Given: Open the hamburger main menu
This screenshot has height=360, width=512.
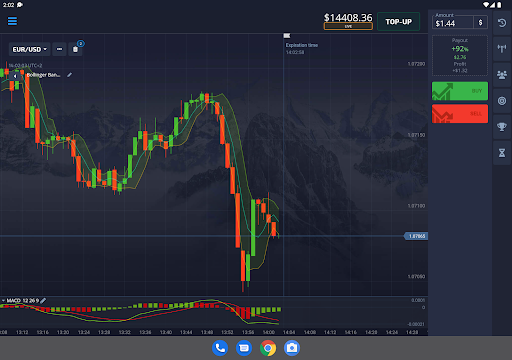Looking at the screenshot, I should [x=12, y=21].
